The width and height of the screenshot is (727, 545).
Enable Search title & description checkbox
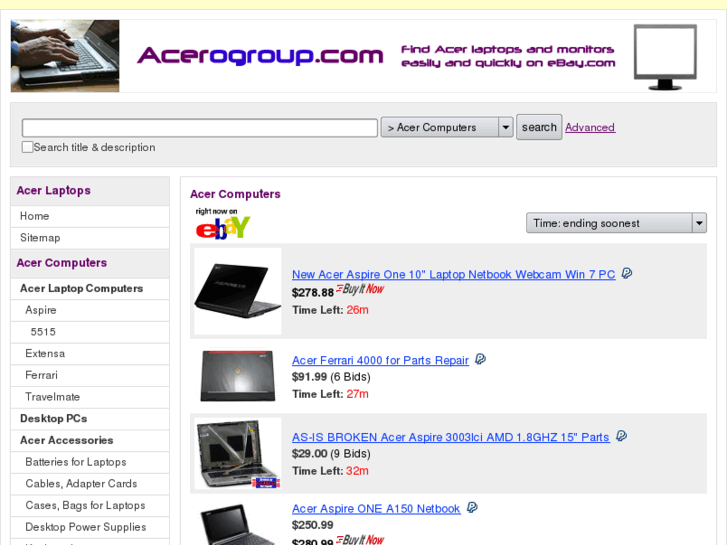tap(27, 147)
